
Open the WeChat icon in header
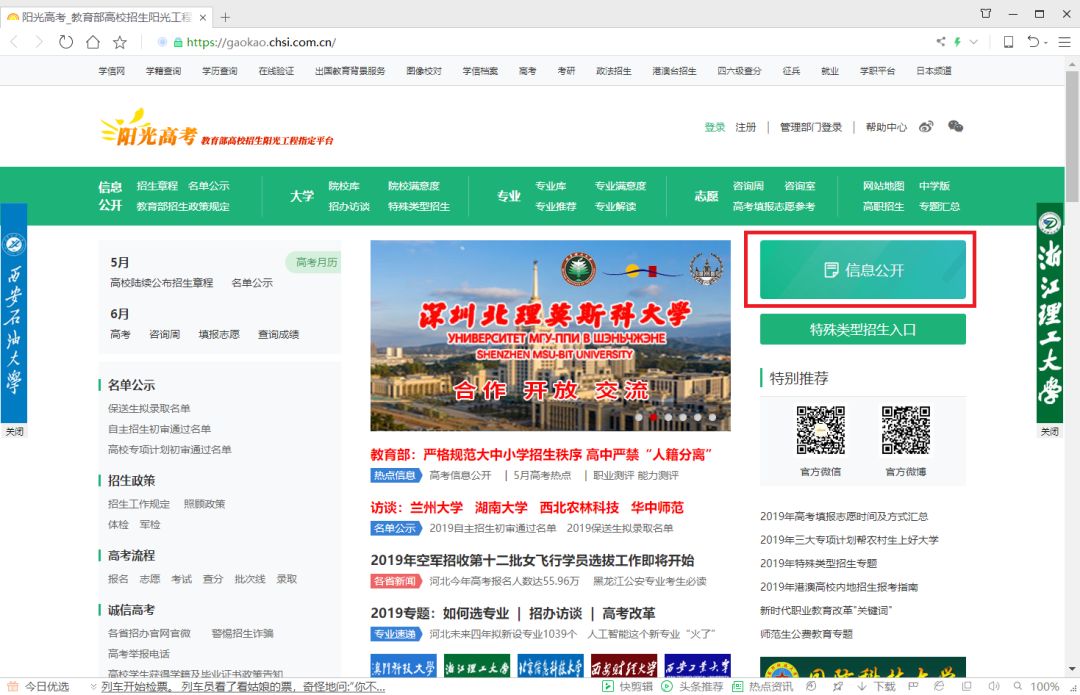956,126
